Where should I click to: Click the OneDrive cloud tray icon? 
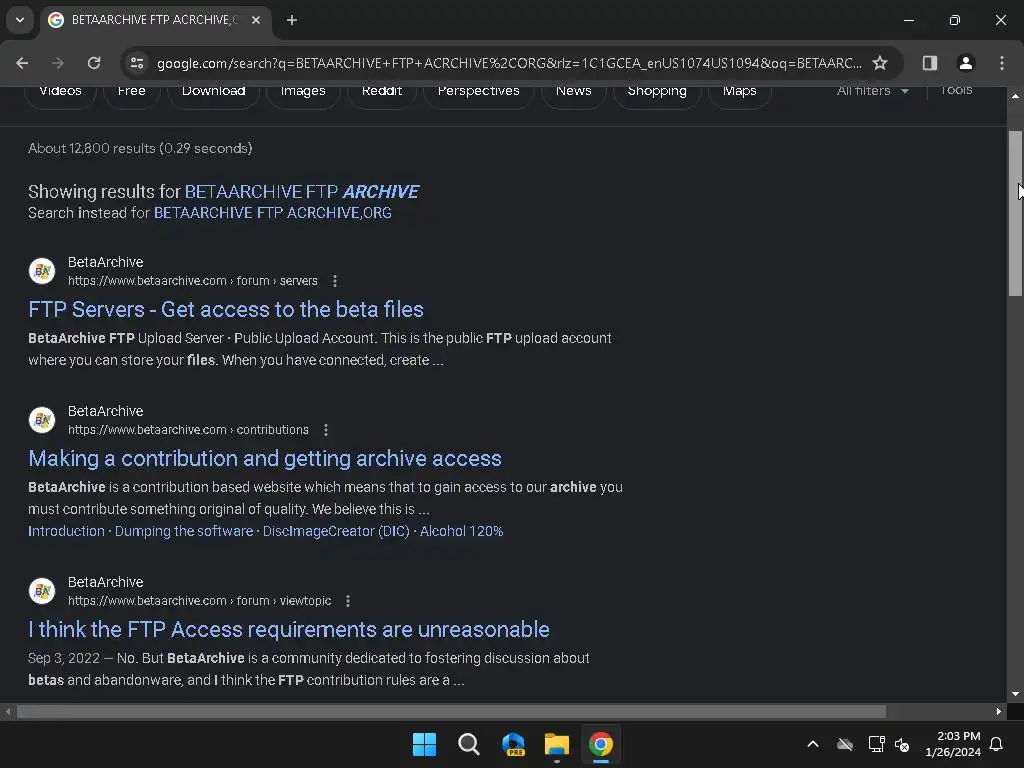tap(845, 744)
